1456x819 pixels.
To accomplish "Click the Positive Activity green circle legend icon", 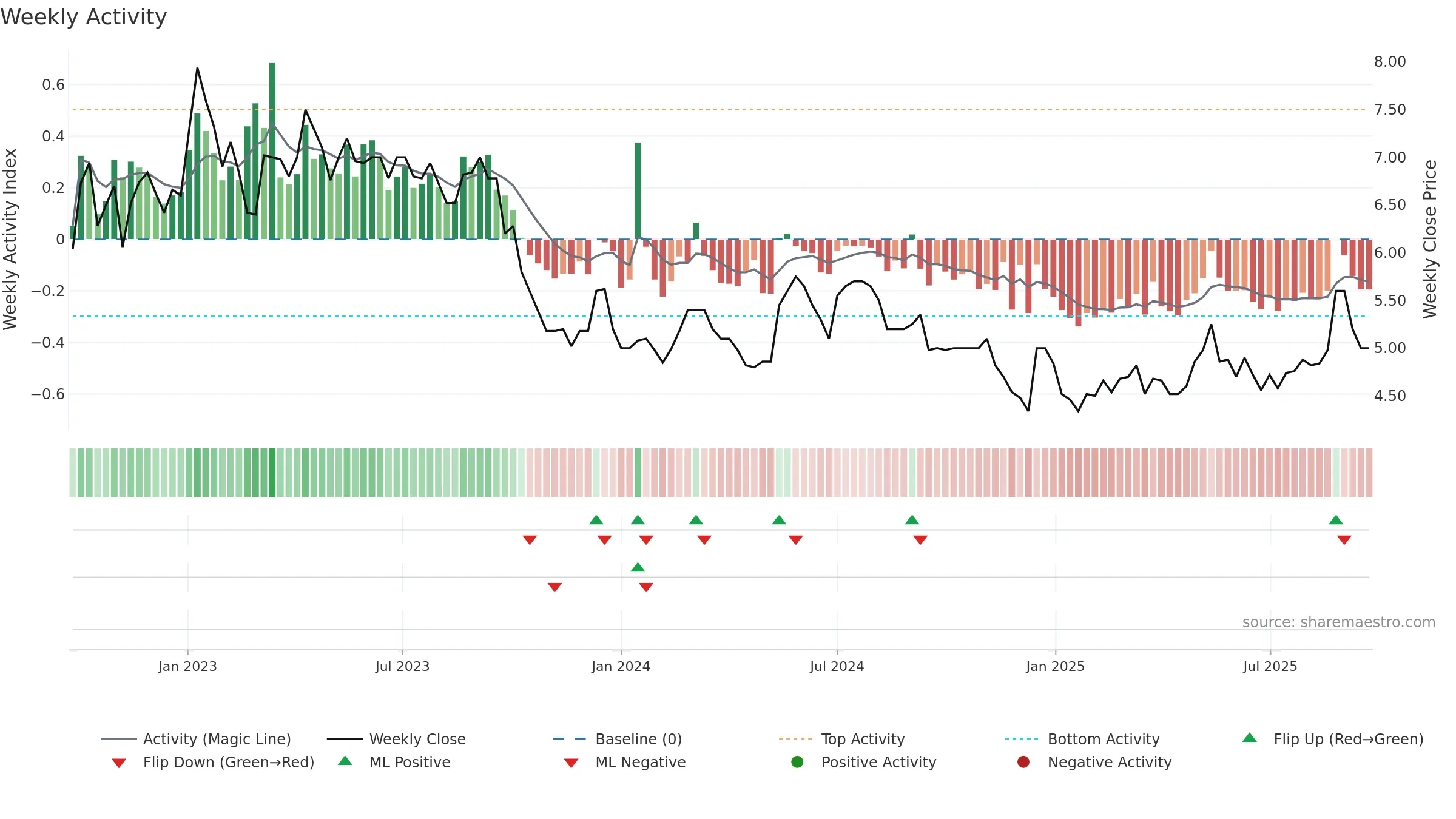I will (x=798, y=762).
